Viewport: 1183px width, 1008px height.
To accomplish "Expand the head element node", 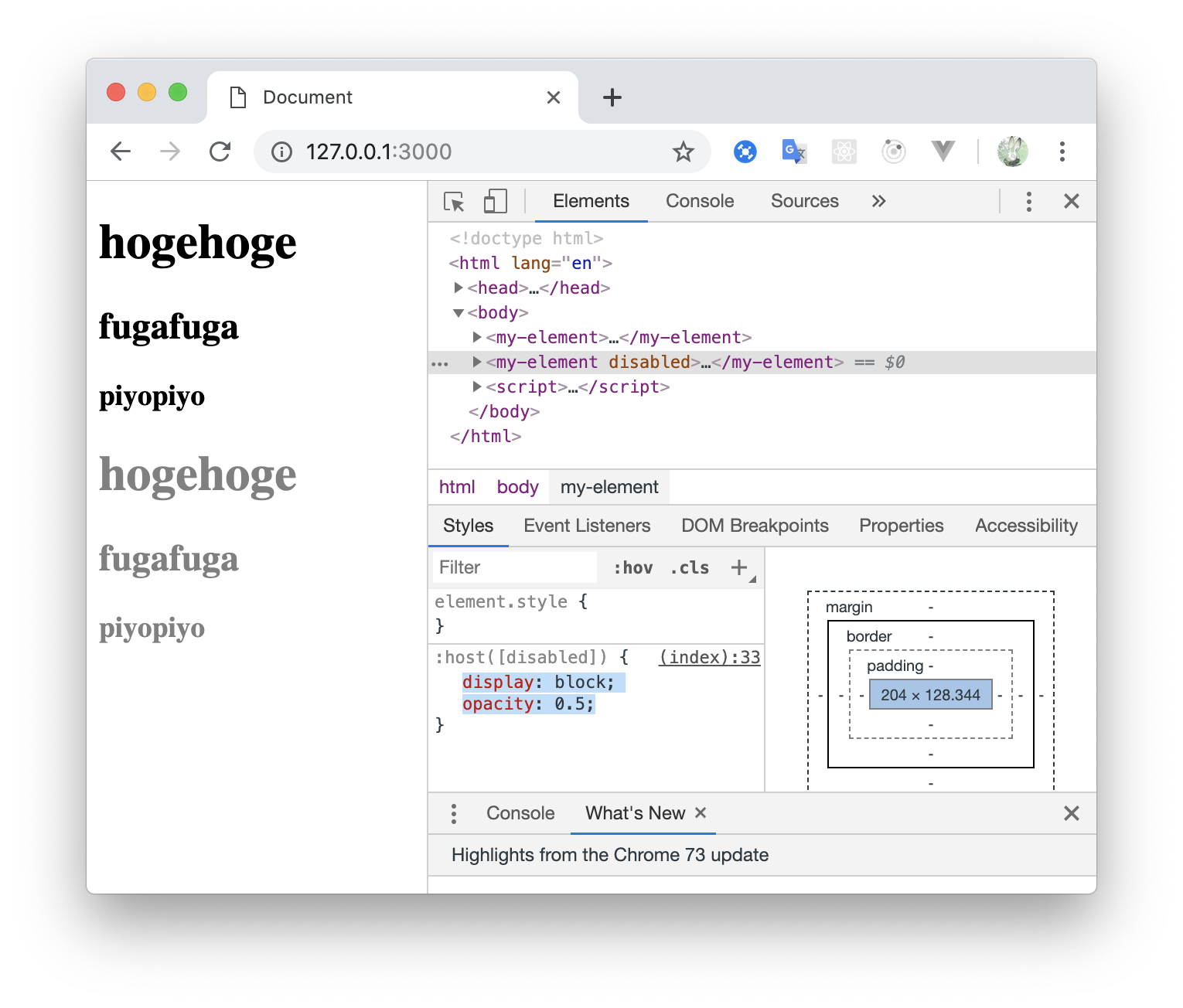I will (x=458, y=288).
